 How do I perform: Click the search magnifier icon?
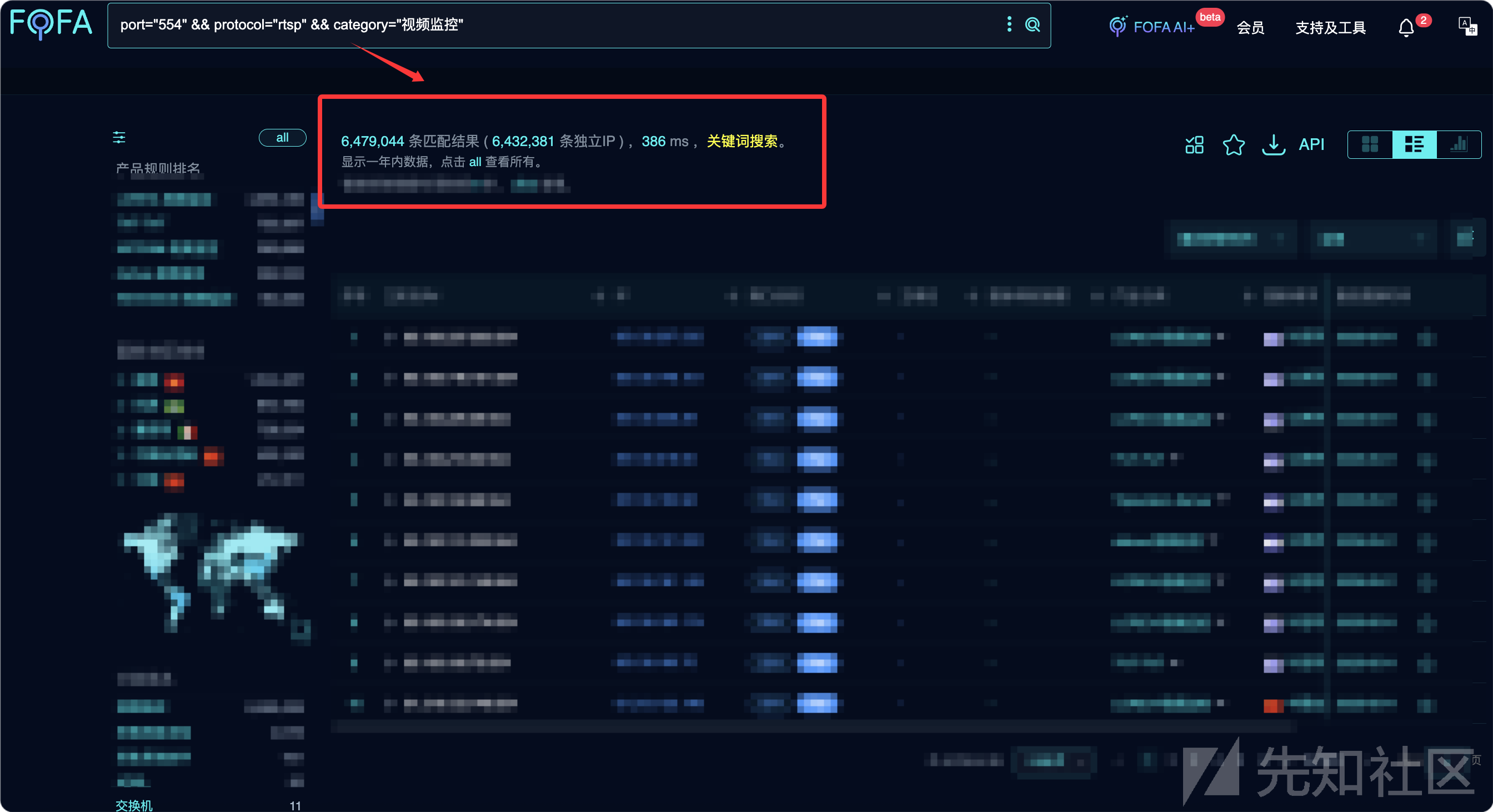[x=1032, y=24]
